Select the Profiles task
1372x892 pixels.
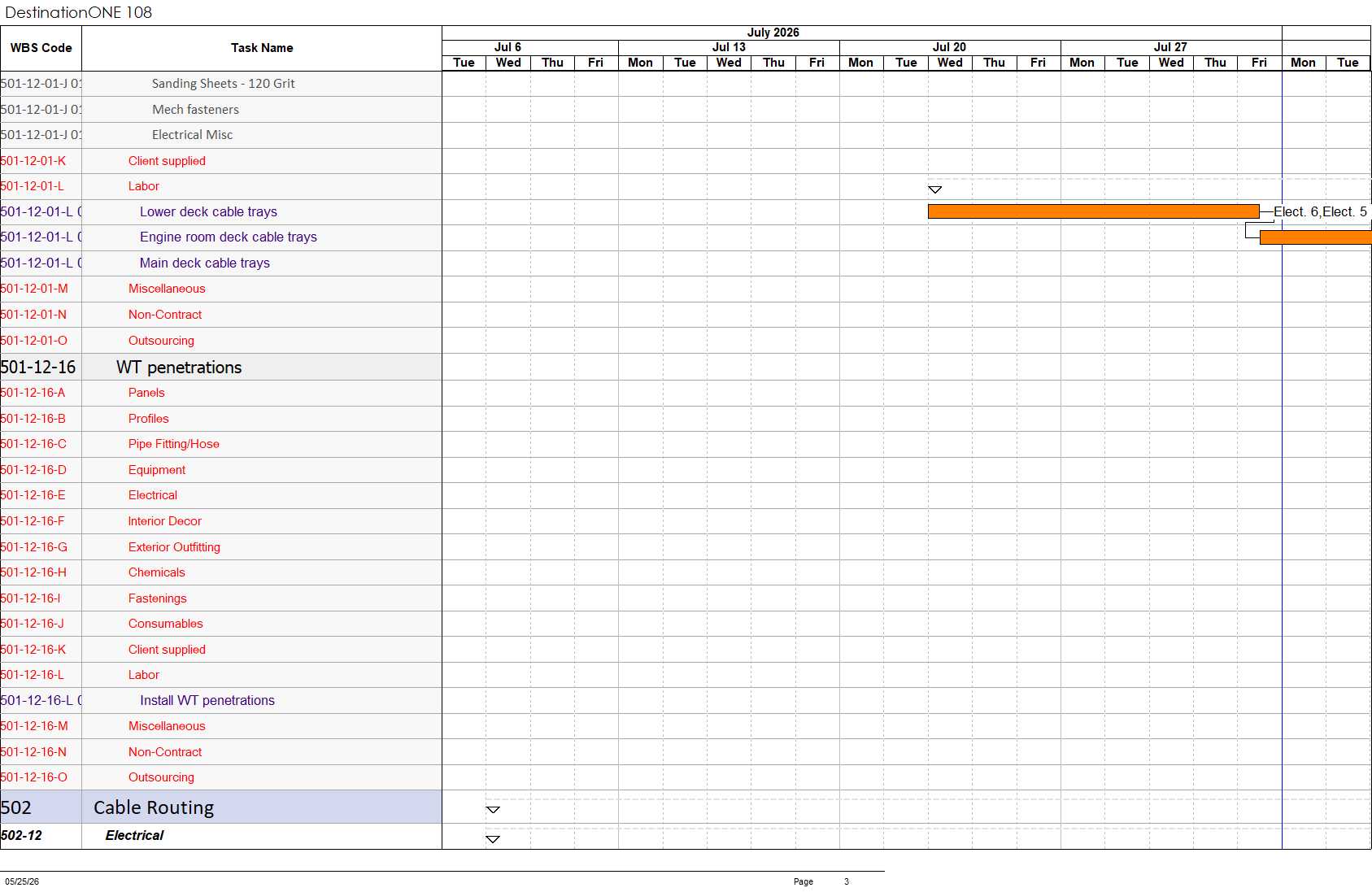click(x=149, y=419)
